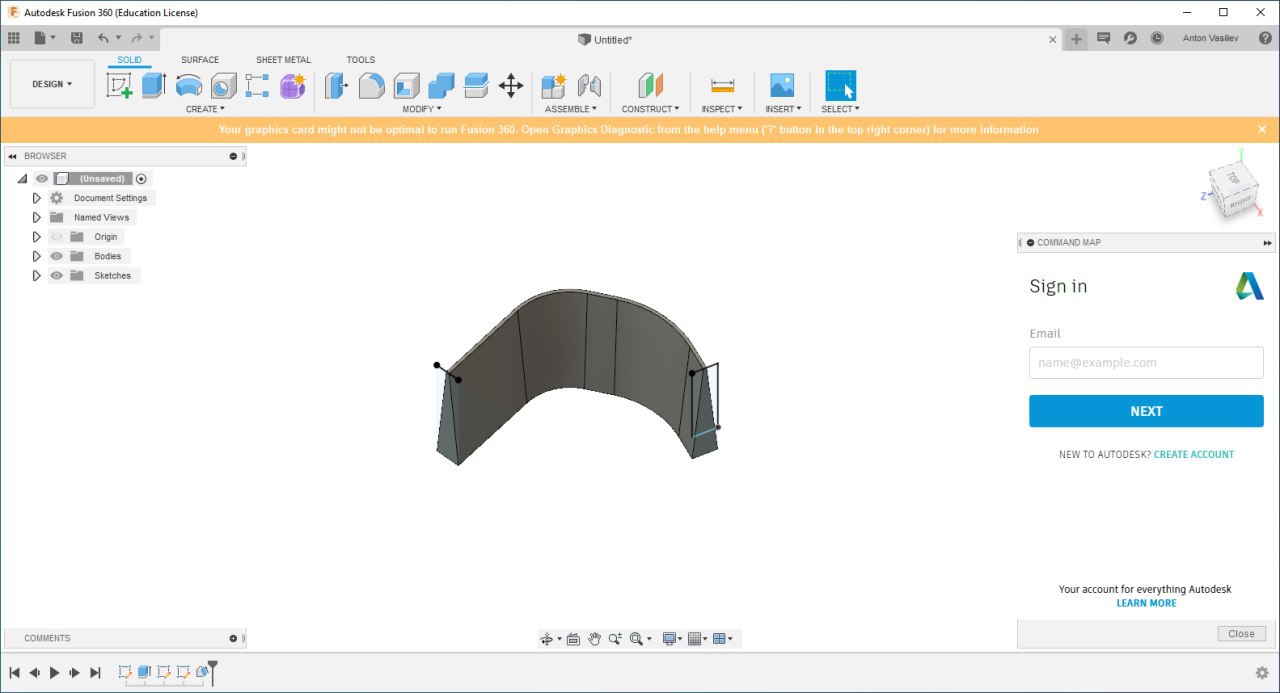Hide the Sketches folder
This screenshot has height=693, width=1280.
coord(57,275)
